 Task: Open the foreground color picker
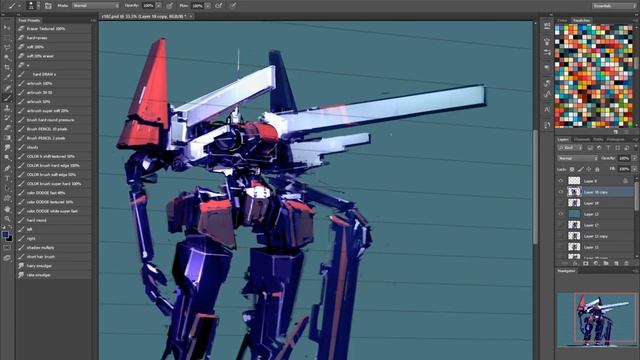[5, 234]
